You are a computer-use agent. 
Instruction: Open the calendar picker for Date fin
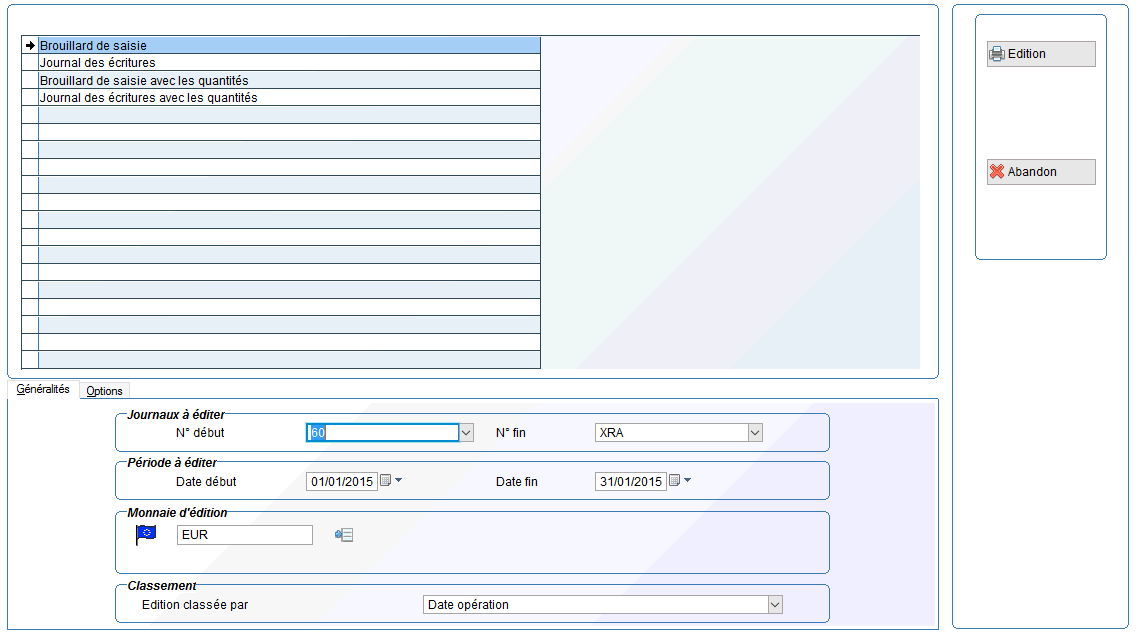click(x=674, y=481)
